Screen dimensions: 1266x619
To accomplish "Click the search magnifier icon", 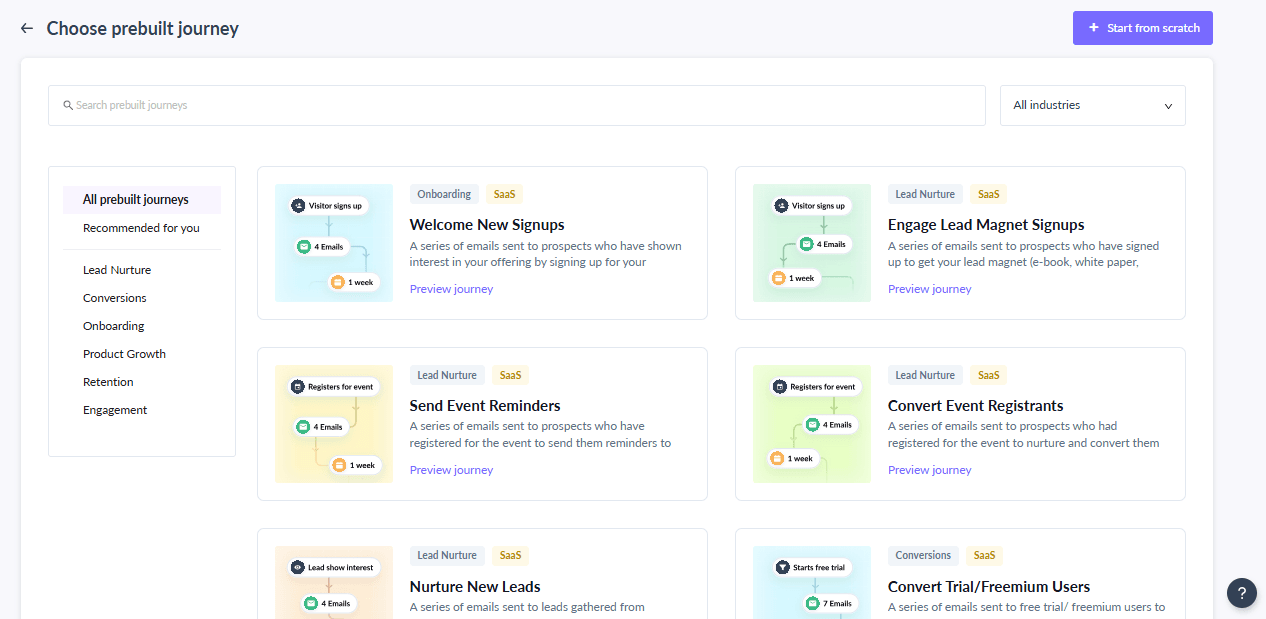I will pos(68,105).
